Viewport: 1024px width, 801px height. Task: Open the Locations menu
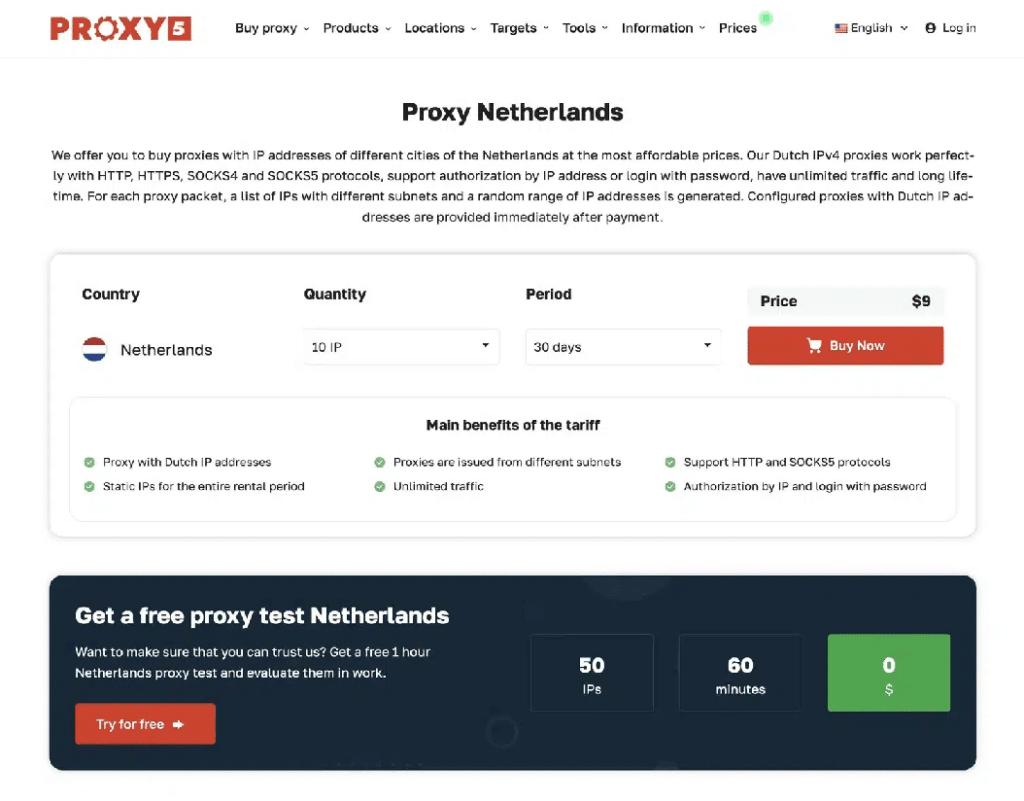(x=440, y=28)
